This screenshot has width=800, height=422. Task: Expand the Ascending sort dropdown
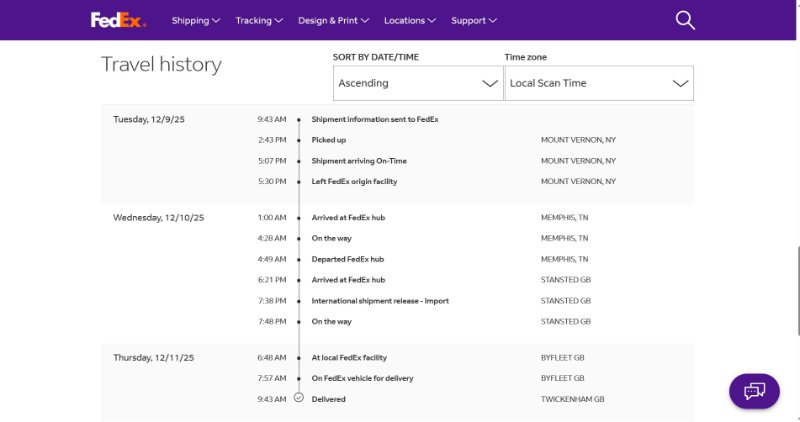point(418,83)
